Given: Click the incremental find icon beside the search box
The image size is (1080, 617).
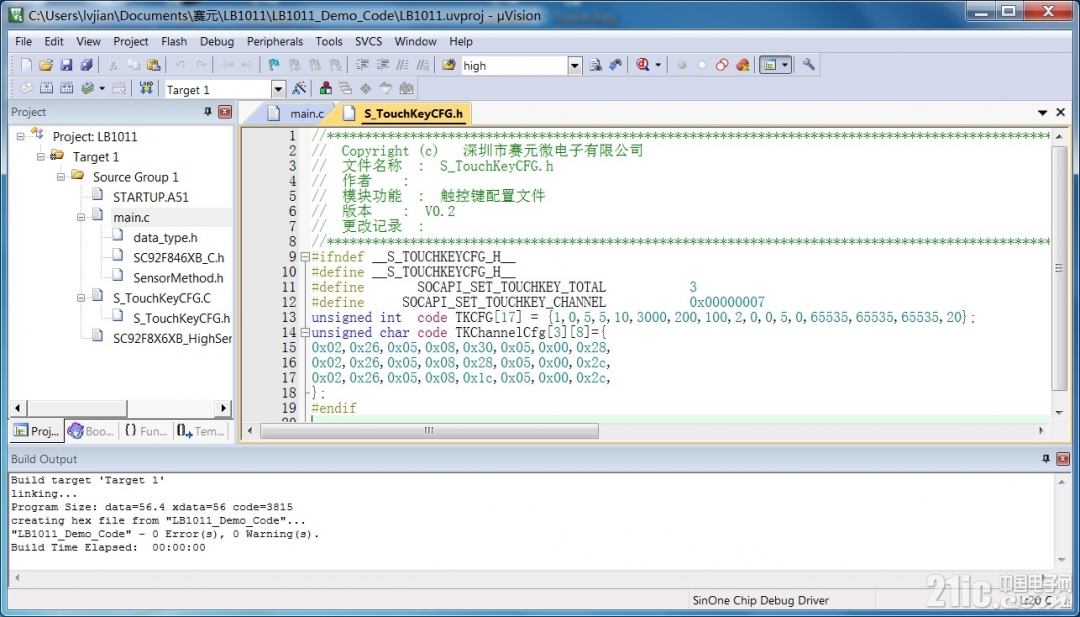Looking at the screenshot, I should (596, 65).
